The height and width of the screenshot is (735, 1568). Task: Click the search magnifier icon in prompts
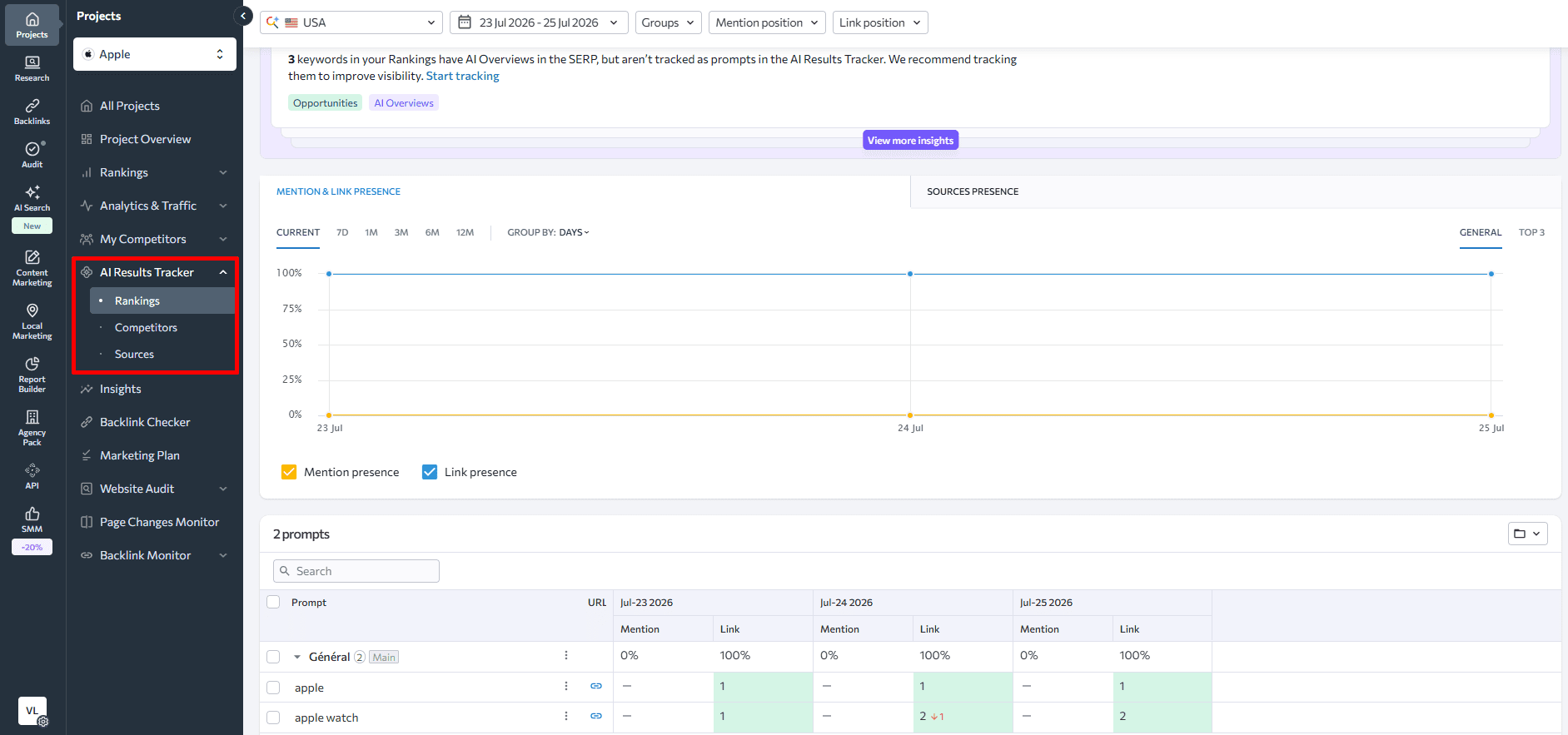(285, 571)
